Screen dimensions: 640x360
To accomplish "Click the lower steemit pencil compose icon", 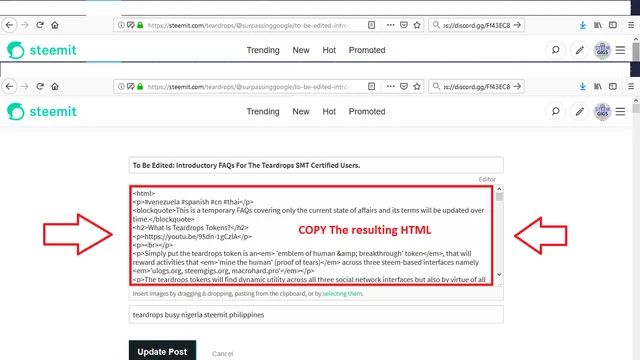I will 580,111.
